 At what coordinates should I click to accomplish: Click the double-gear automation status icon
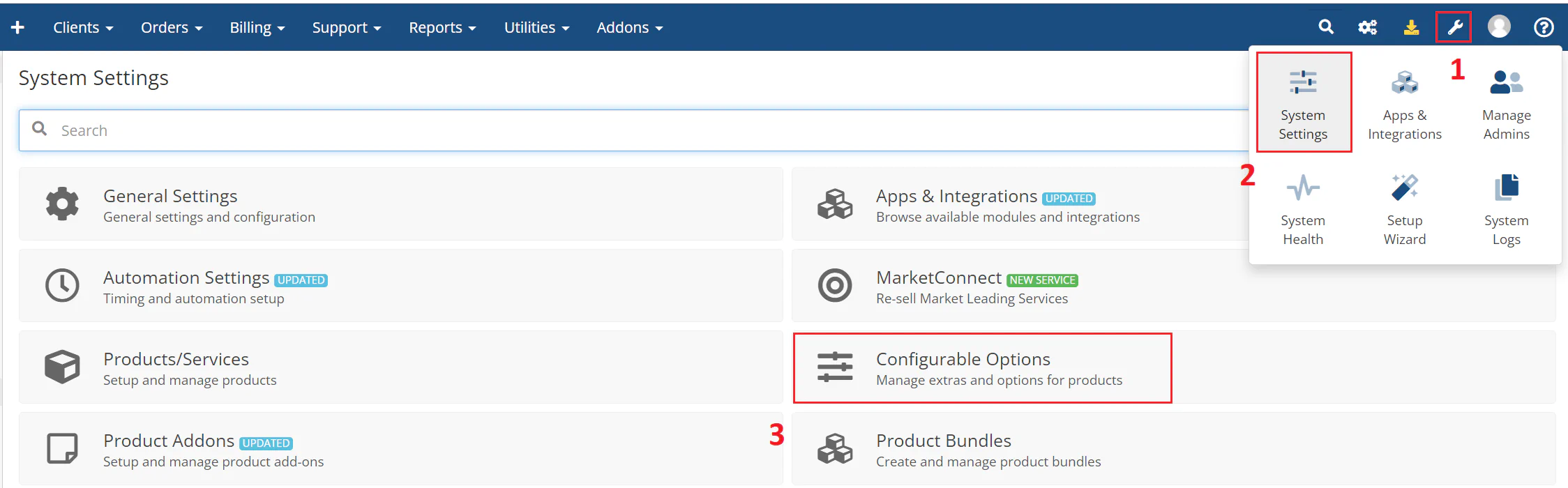pyautogui.click(x=1368, y=27)
